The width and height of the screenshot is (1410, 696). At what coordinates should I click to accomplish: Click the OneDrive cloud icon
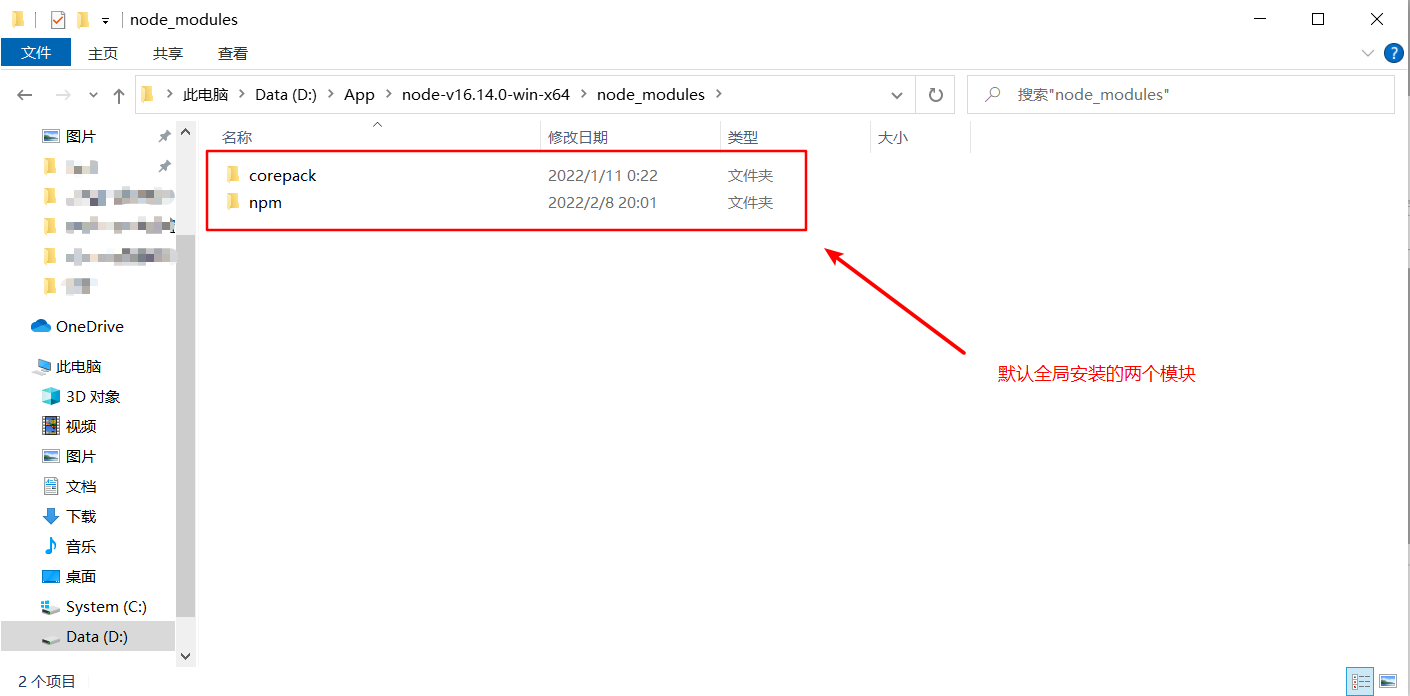coord(41,326)
